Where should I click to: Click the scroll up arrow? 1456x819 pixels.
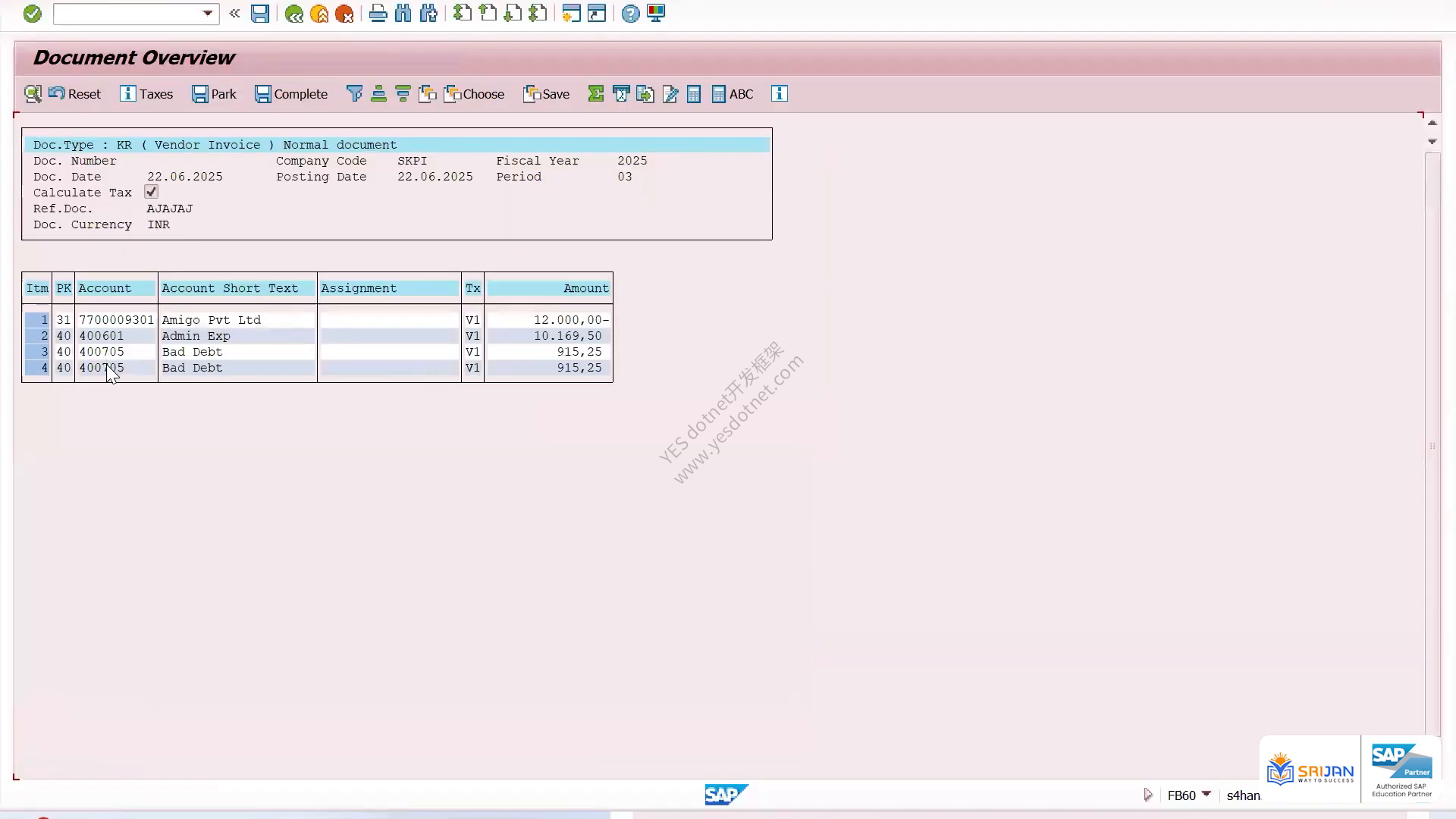pos(1432,123)
